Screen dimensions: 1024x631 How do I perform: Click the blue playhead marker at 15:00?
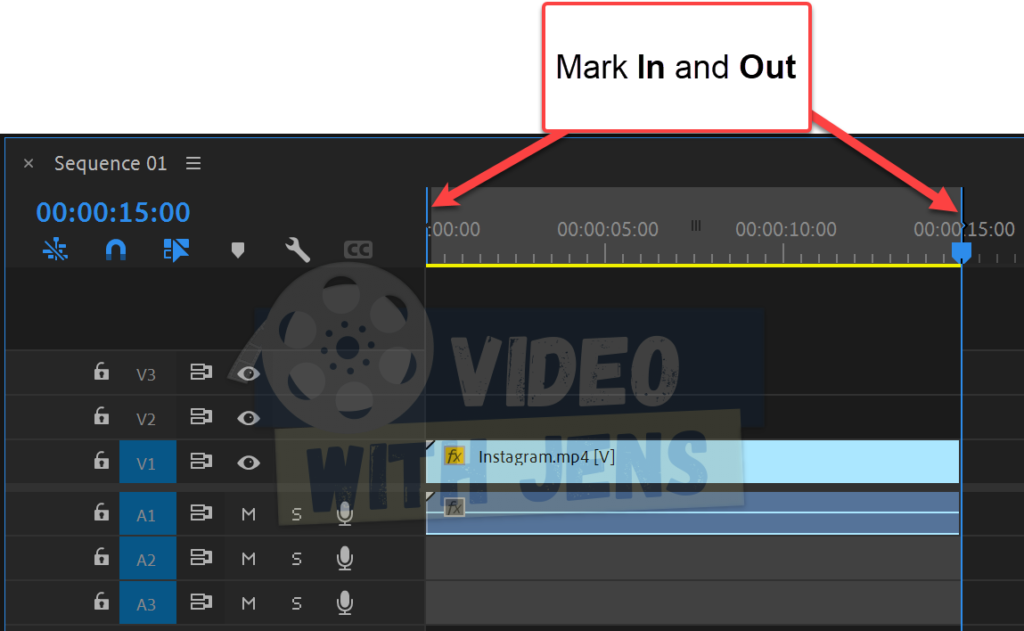pyautogui.click(x=961, y=251)
